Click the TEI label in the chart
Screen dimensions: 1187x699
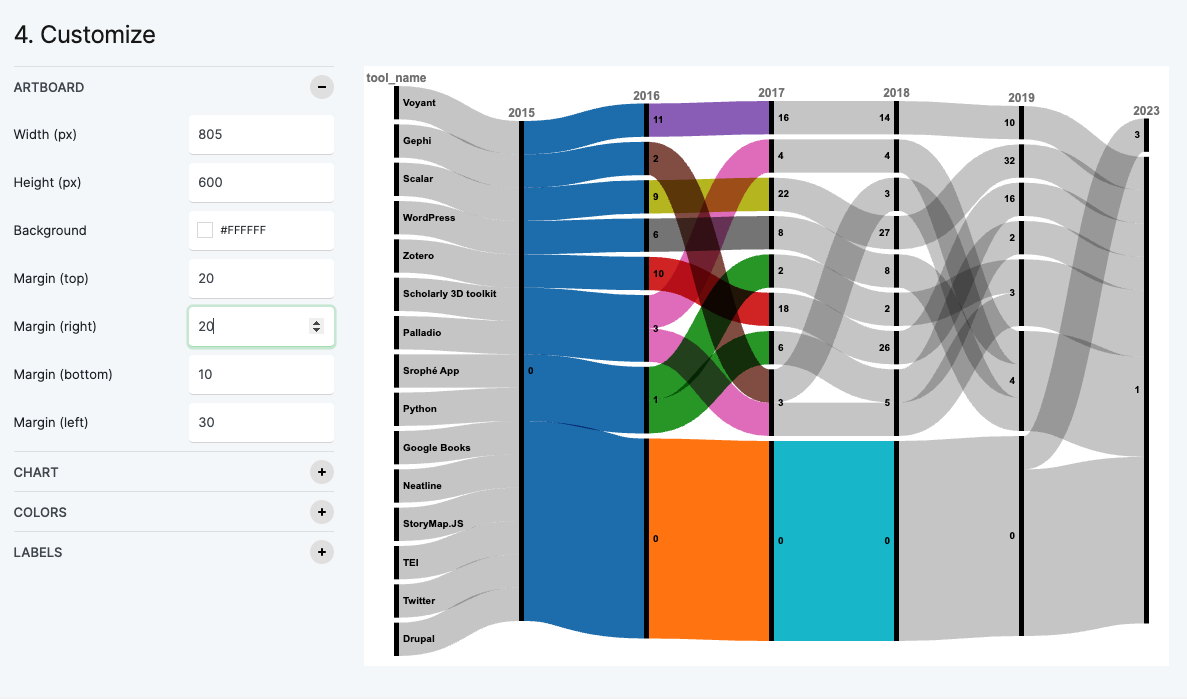click(410, 563)
